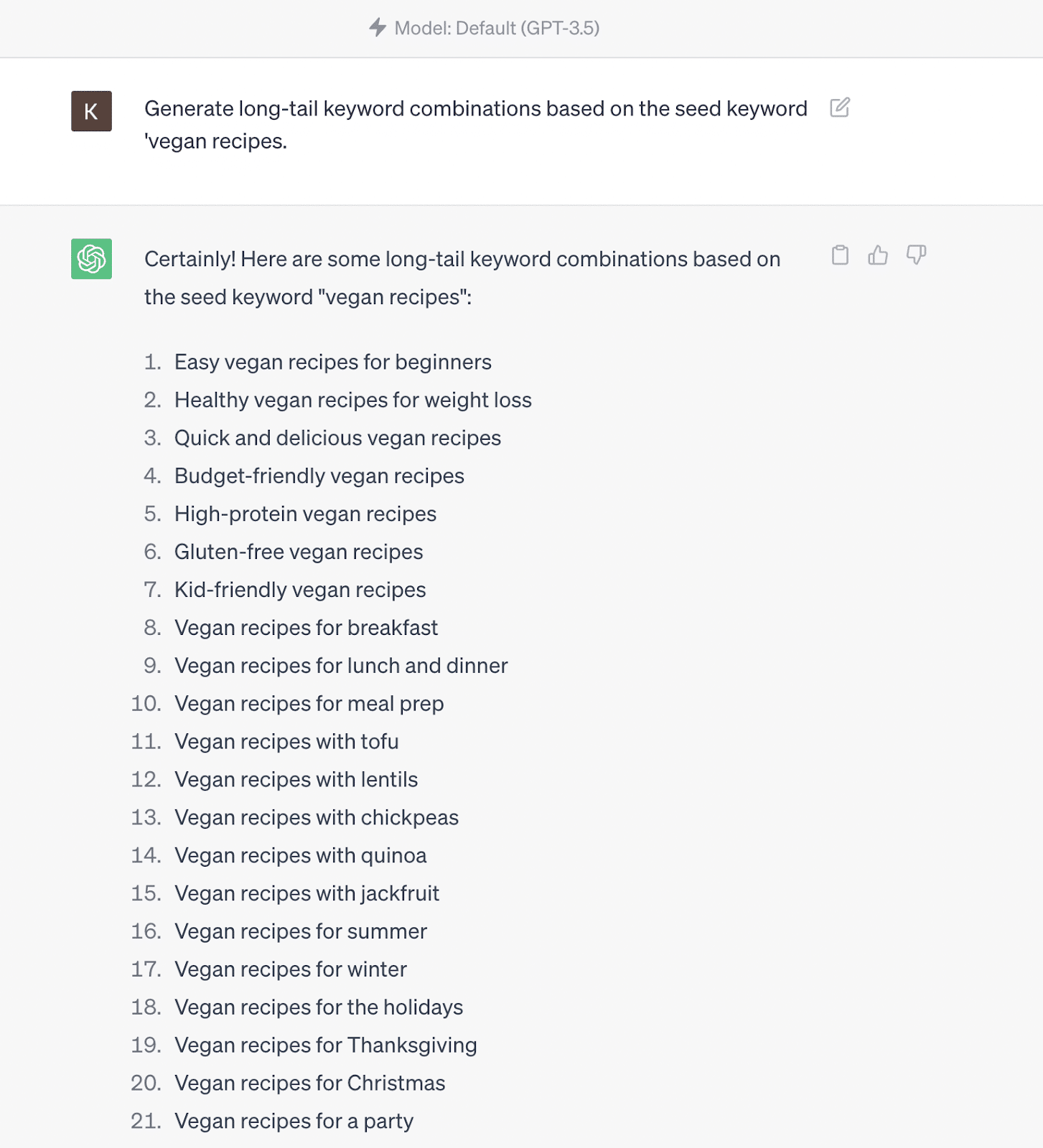The image size is (1043, 1148).
Task: Copy the response with the clipboard icon
Action: click(840, 255)
